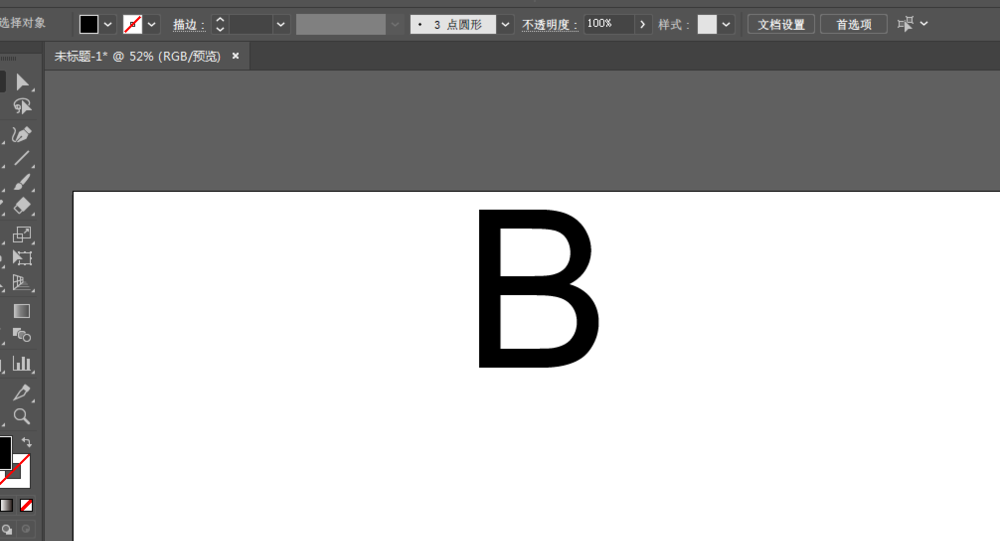The image size is (1000, 541).
Task: Select the Perspective Grid tool
Action: pyautogui.click(x=22, y=283)
